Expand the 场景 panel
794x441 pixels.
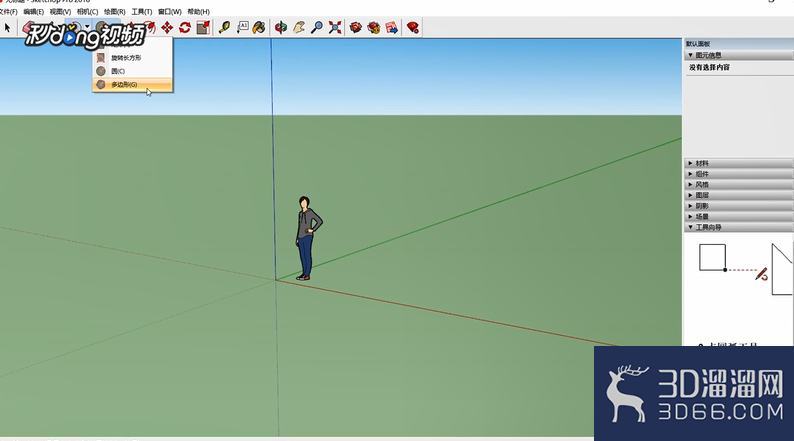click(x=739, y=217)
